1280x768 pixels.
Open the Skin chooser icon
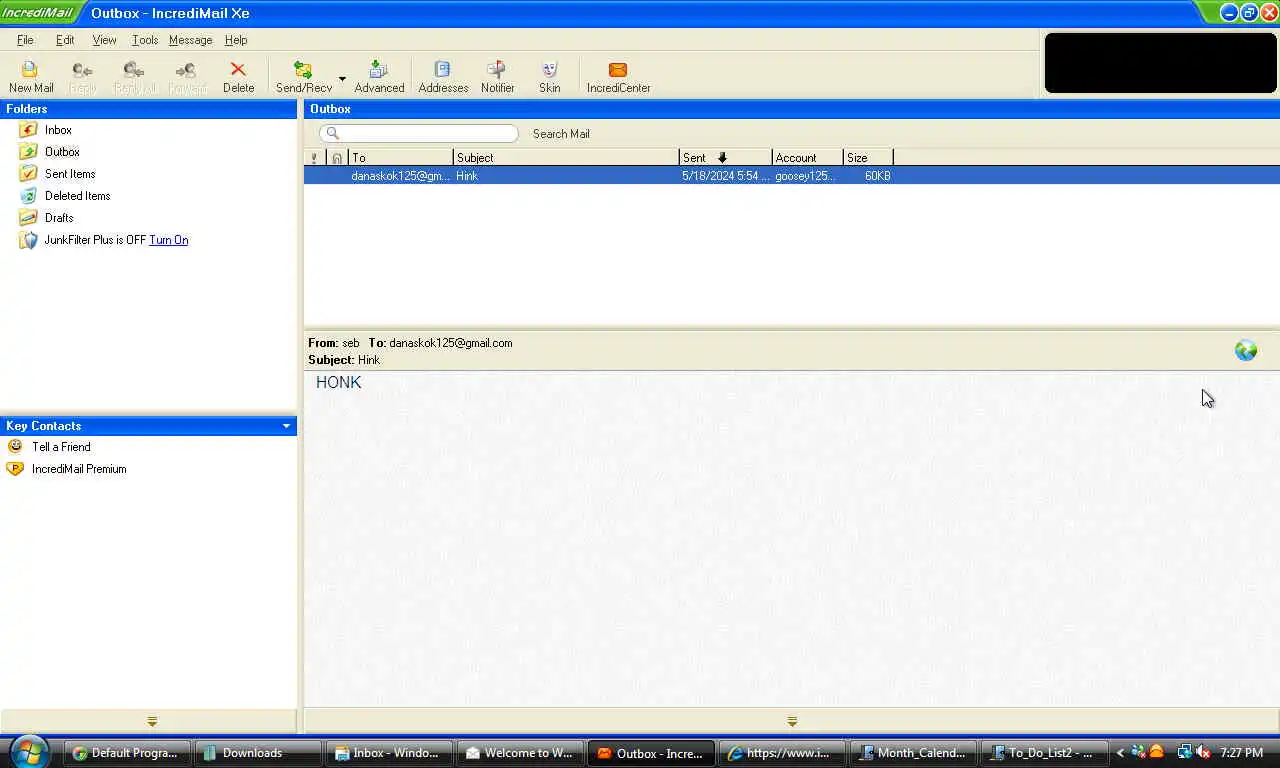[x=549, y=77]
